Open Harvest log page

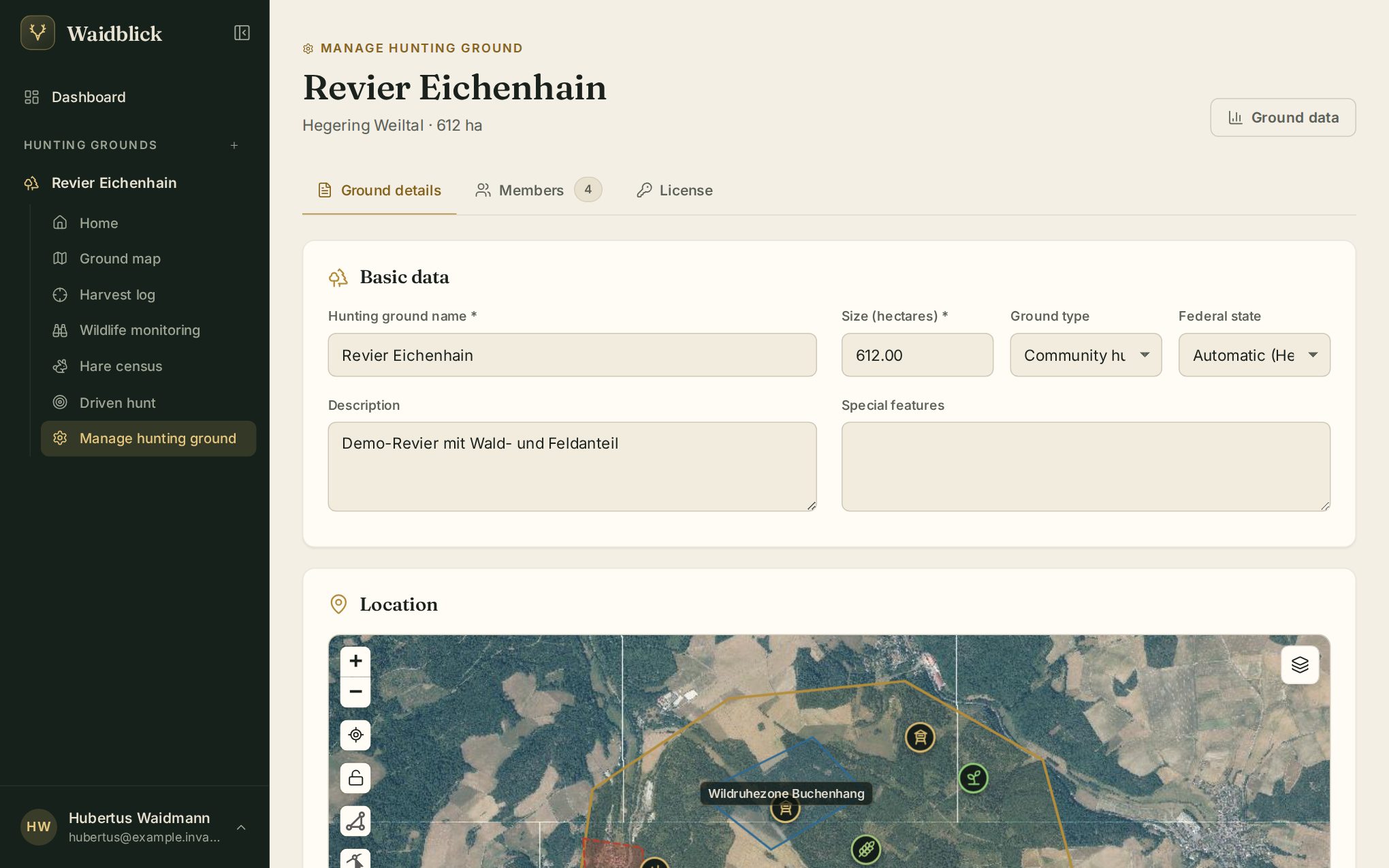148,295
